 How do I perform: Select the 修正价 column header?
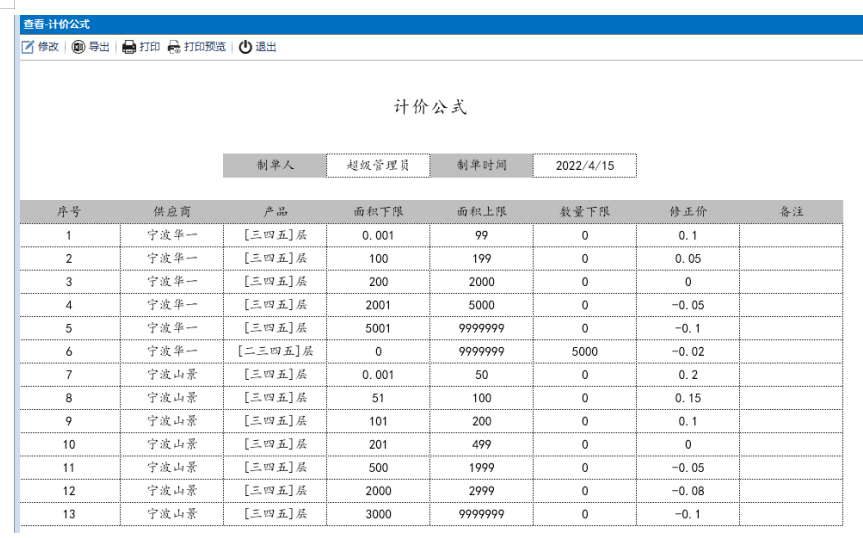pos(687,212)
